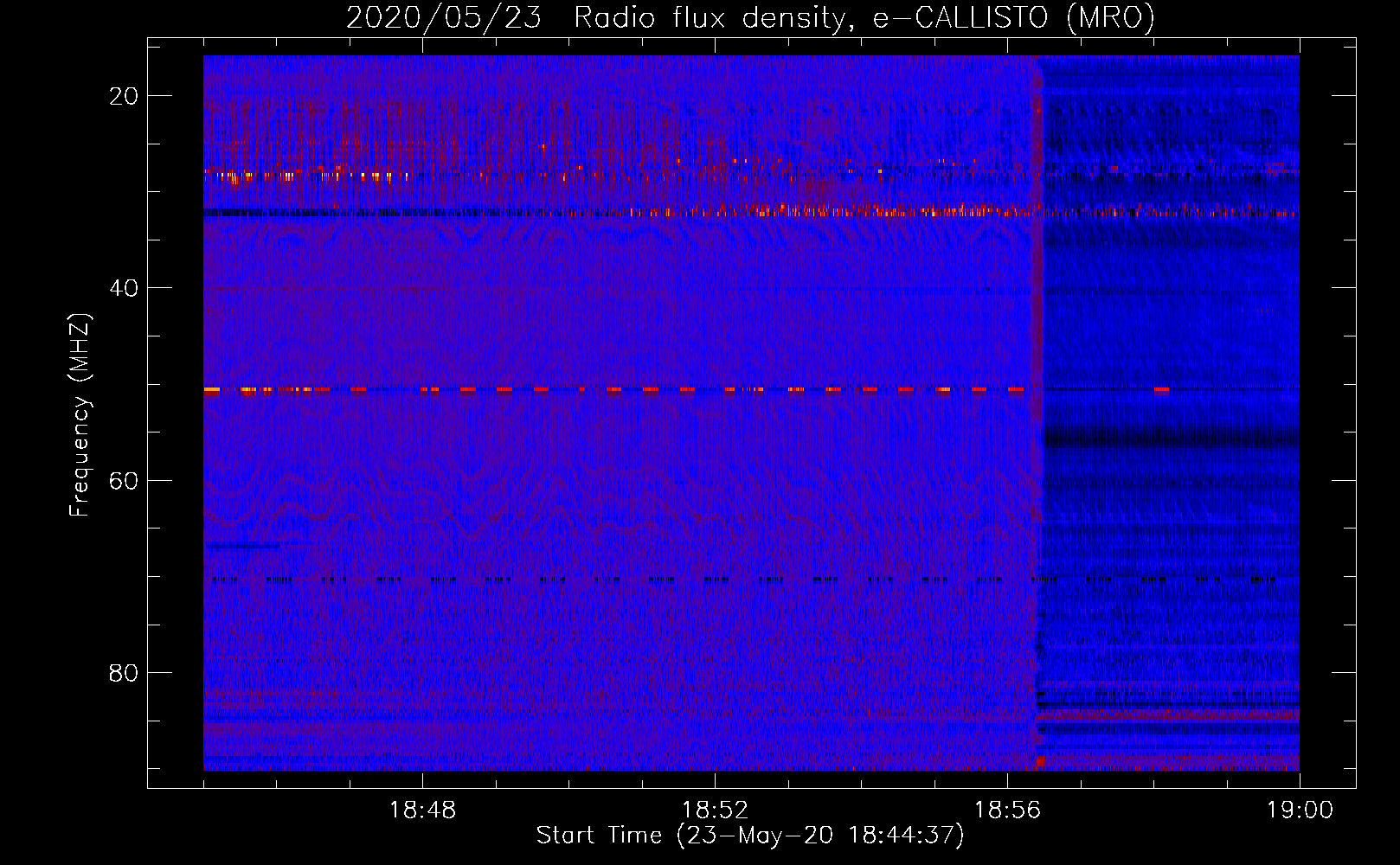Click the 60 frequency tick label
Image resolution: width=1400 pixels, height=865 pixels.
click(124, 480)
